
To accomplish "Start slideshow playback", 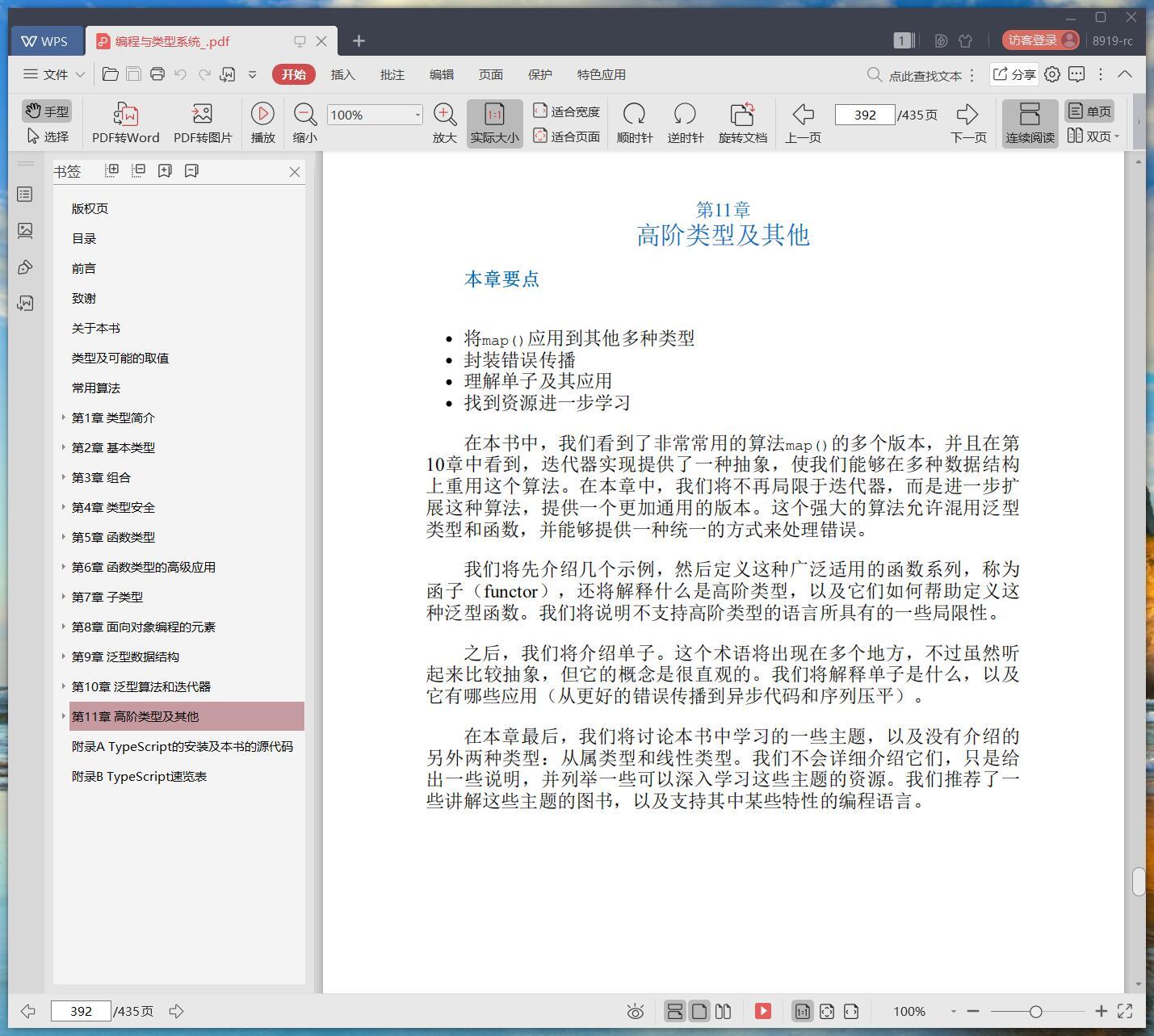I will (x=262, y=124).
